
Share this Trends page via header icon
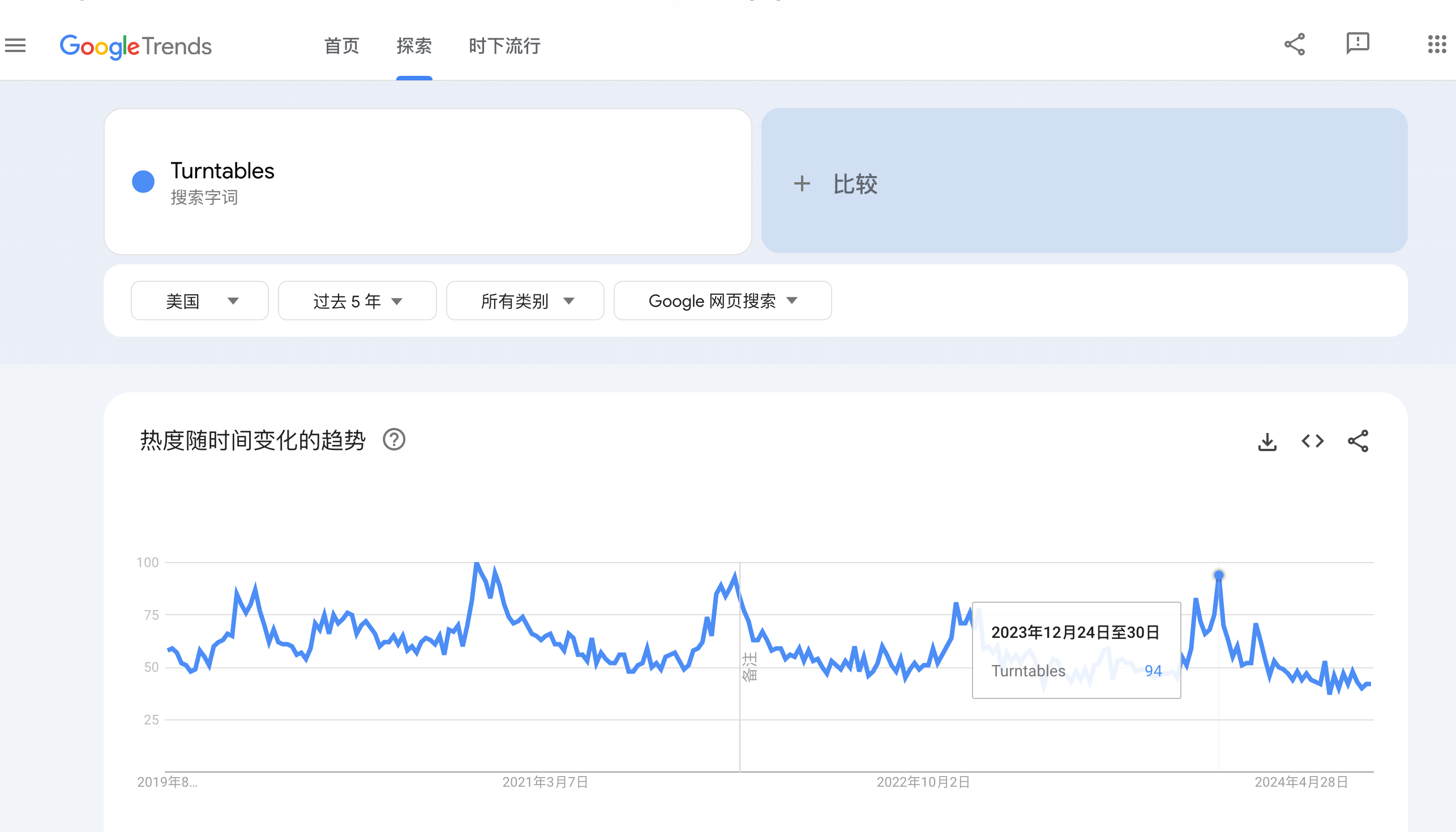1294,44
